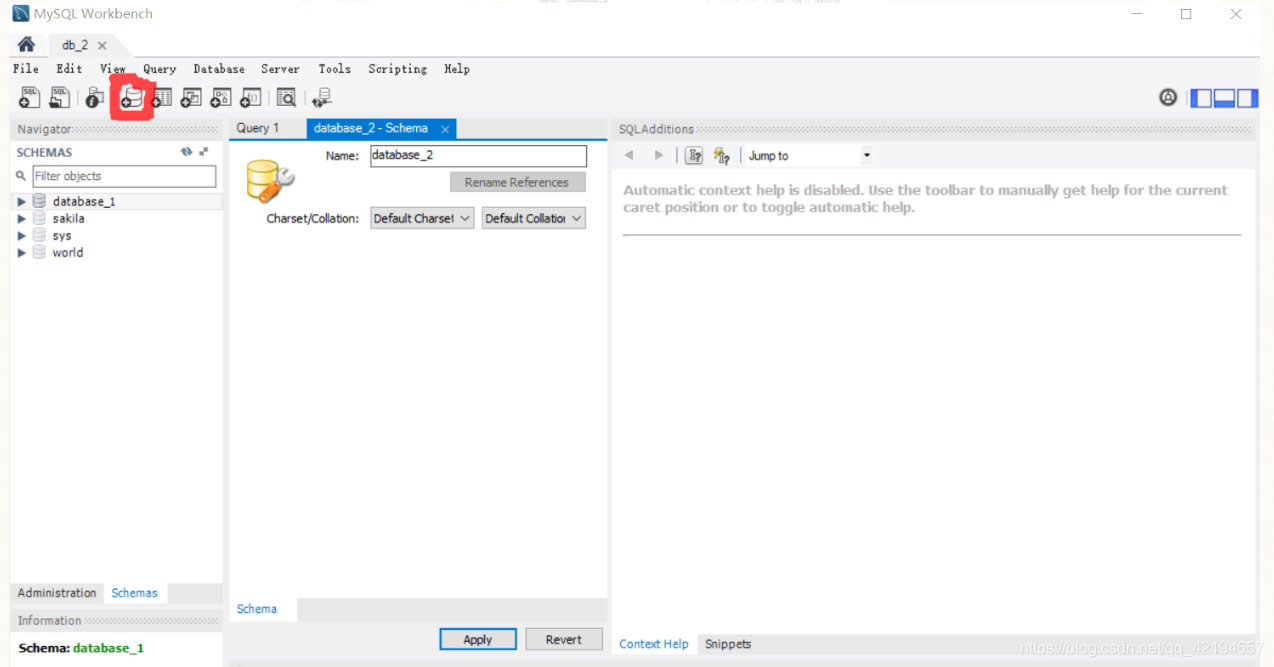Click the schema Name input field

tap(478, 156)
